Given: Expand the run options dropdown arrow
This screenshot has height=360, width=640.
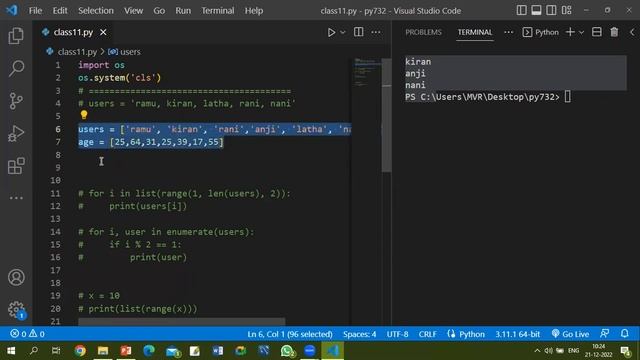Looking at the screenshot, I should (x=343, y=32).
